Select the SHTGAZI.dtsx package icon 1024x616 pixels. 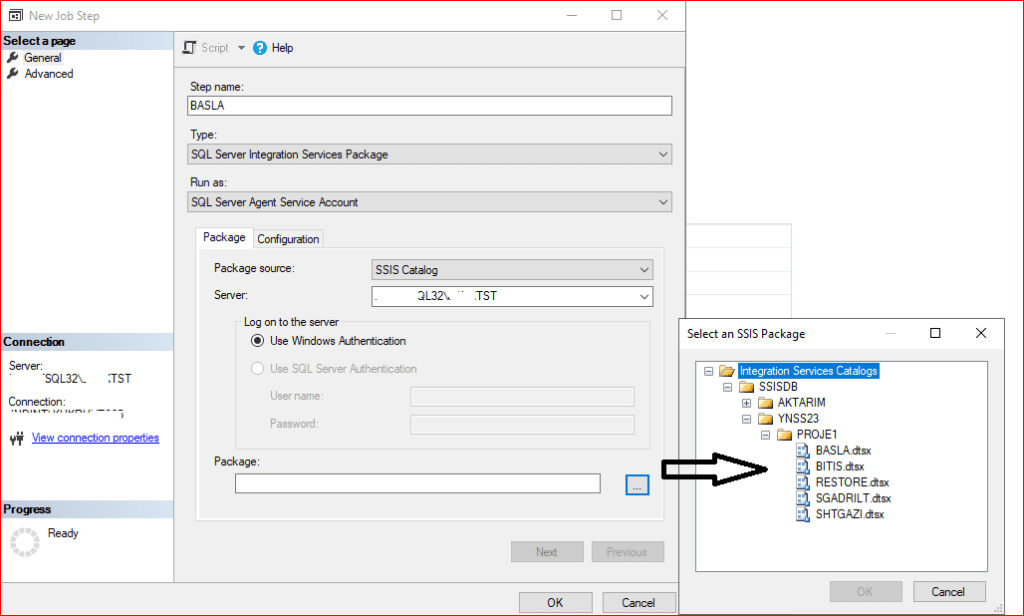pos(803,514)
